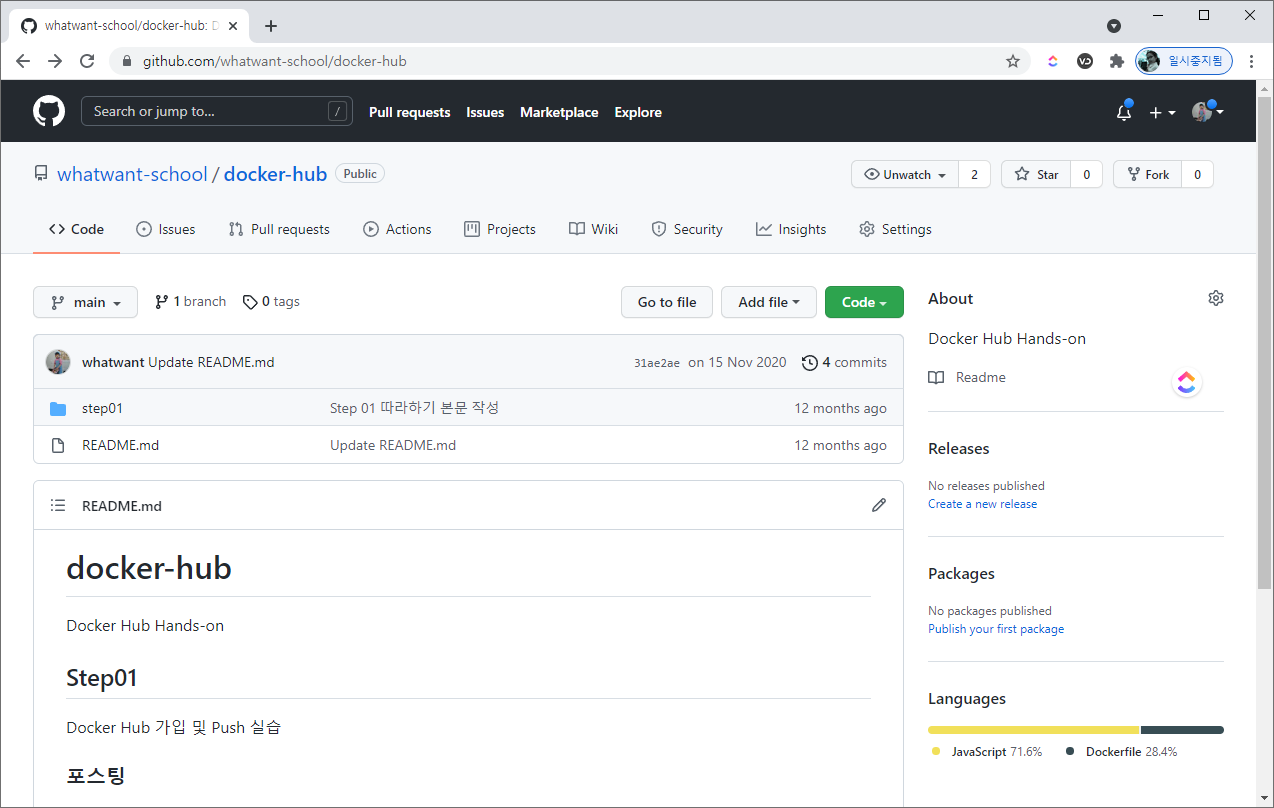This screenshot has height=808, width=1274.
Task: Open Marketplace in the top navigation
Action: tap(559, 112)
